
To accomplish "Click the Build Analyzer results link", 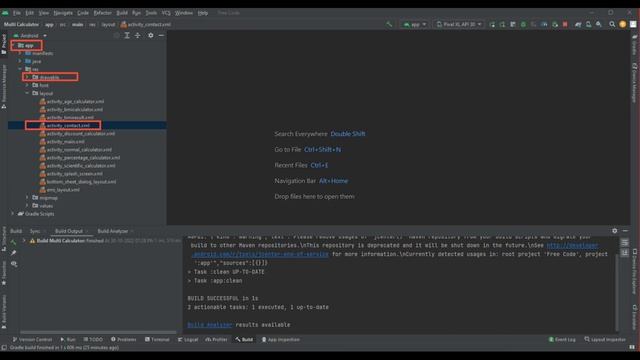I will pyautogui.click(x=210, y=325).
